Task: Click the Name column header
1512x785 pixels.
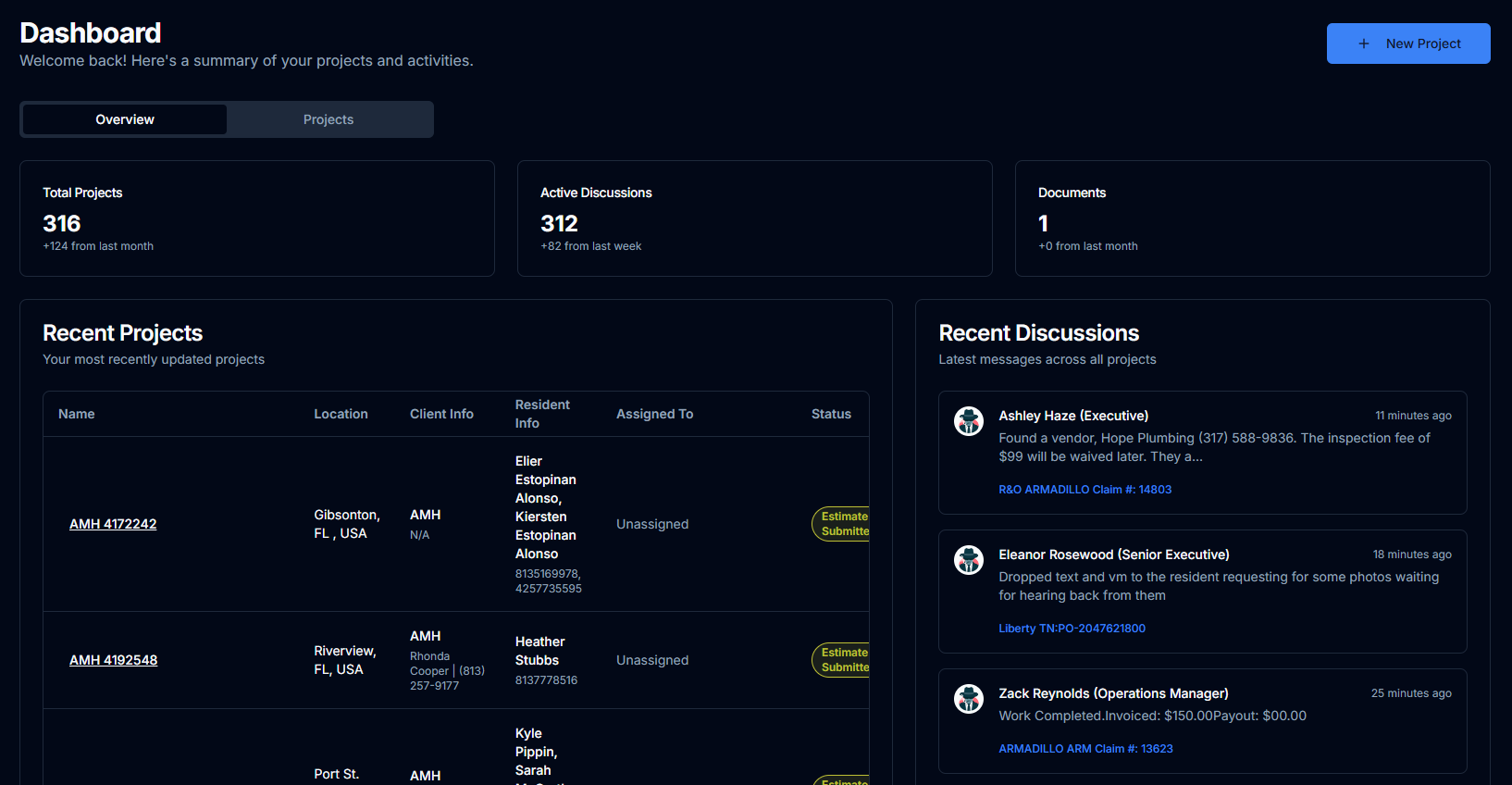Action: pos(77,414)
